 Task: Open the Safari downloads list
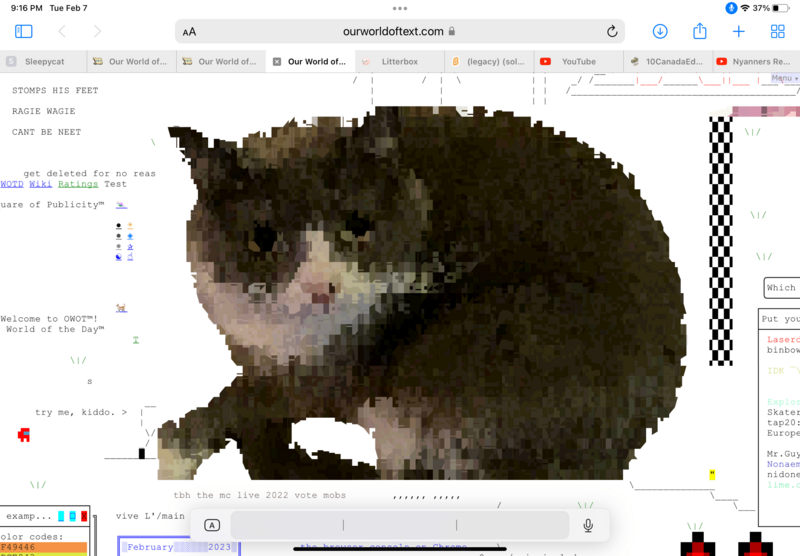(x=660, y=32)
